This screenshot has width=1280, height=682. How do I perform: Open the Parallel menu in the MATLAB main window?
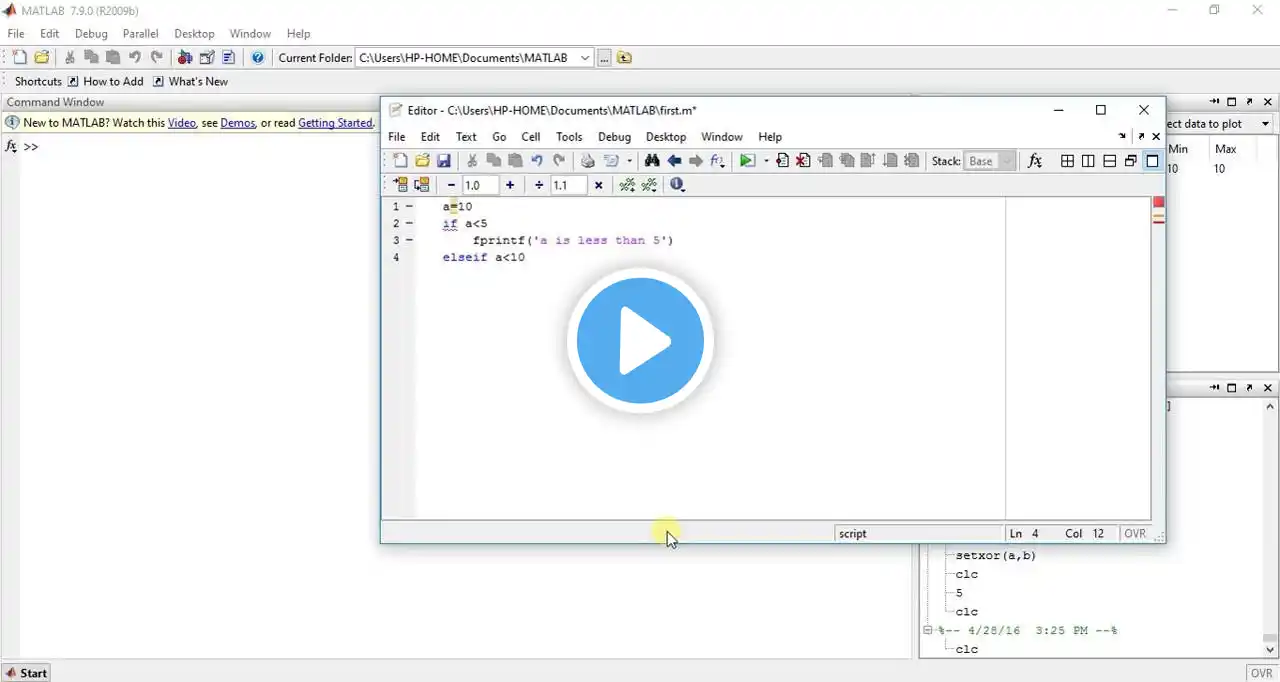[x=141, y=34]
